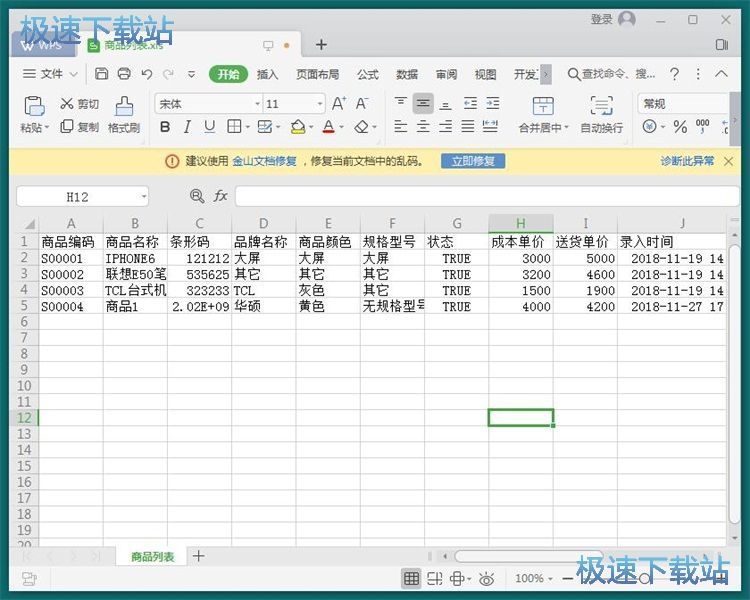The width and height of the screenshot is (750, 600).
Task: Click the Save icon in quick access toolbar
Action: [x=101, y=74]
